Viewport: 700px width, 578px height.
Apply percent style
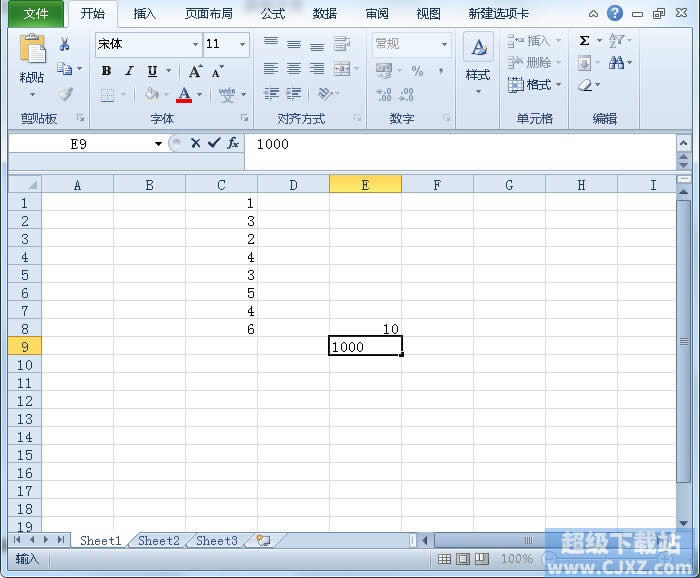point(417,71)
